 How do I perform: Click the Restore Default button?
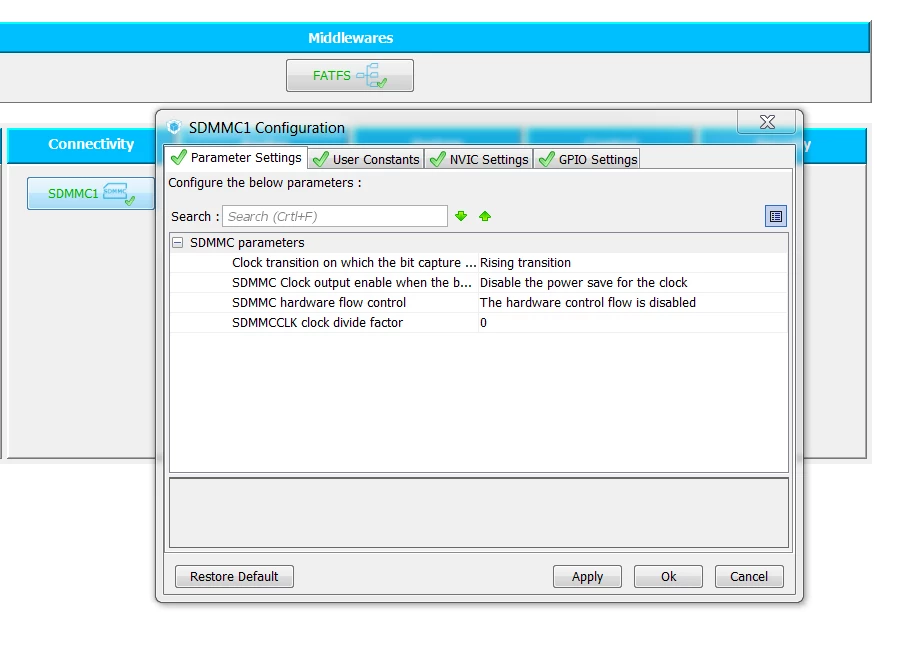234,577
